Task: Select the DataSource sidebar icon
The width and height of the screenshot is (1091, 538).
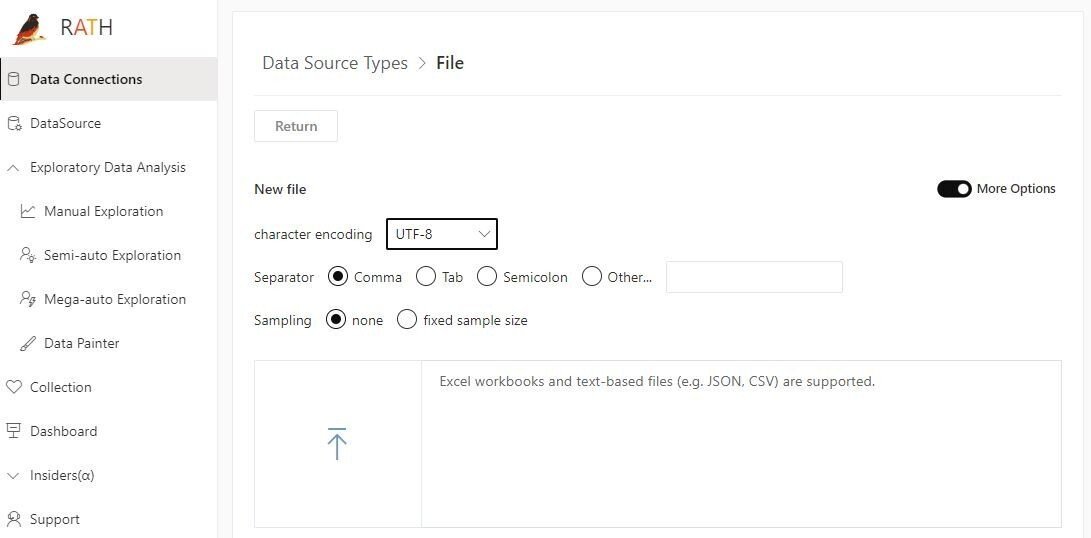Action: [x=14, y=123]
